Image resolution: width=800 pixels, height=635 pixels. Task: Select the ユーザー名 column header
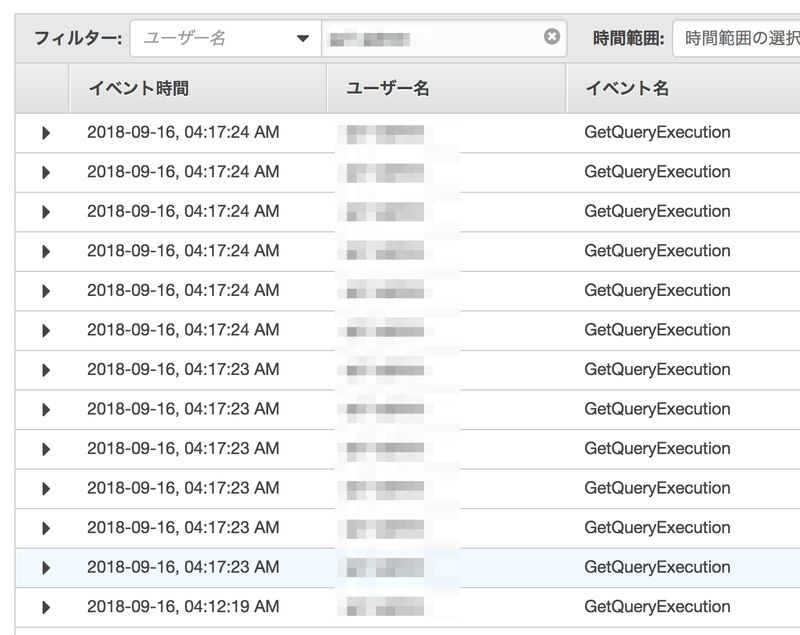point(446,88)
